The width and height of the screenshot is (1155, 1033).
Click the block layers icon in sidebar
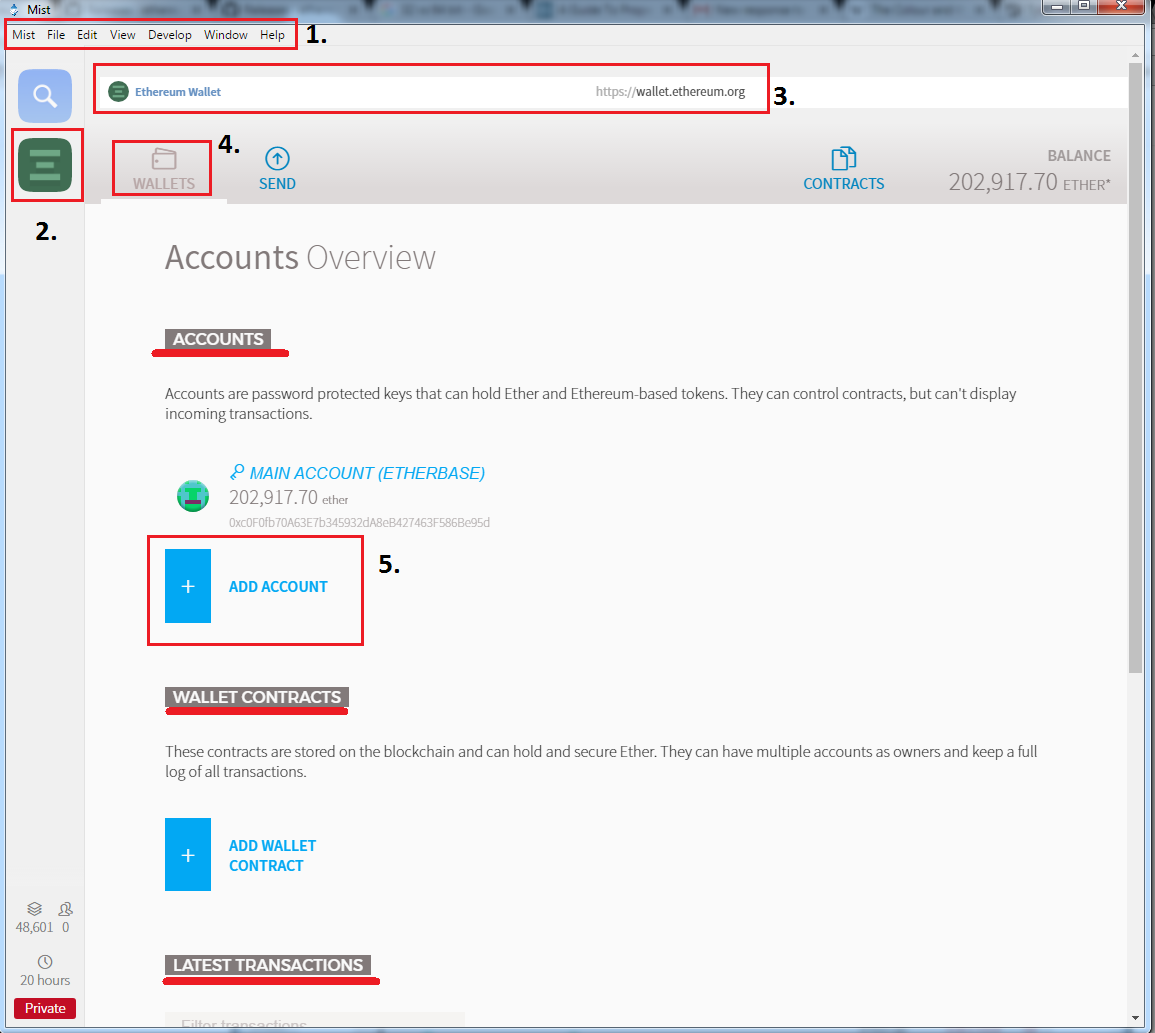(x=35, y=908)
